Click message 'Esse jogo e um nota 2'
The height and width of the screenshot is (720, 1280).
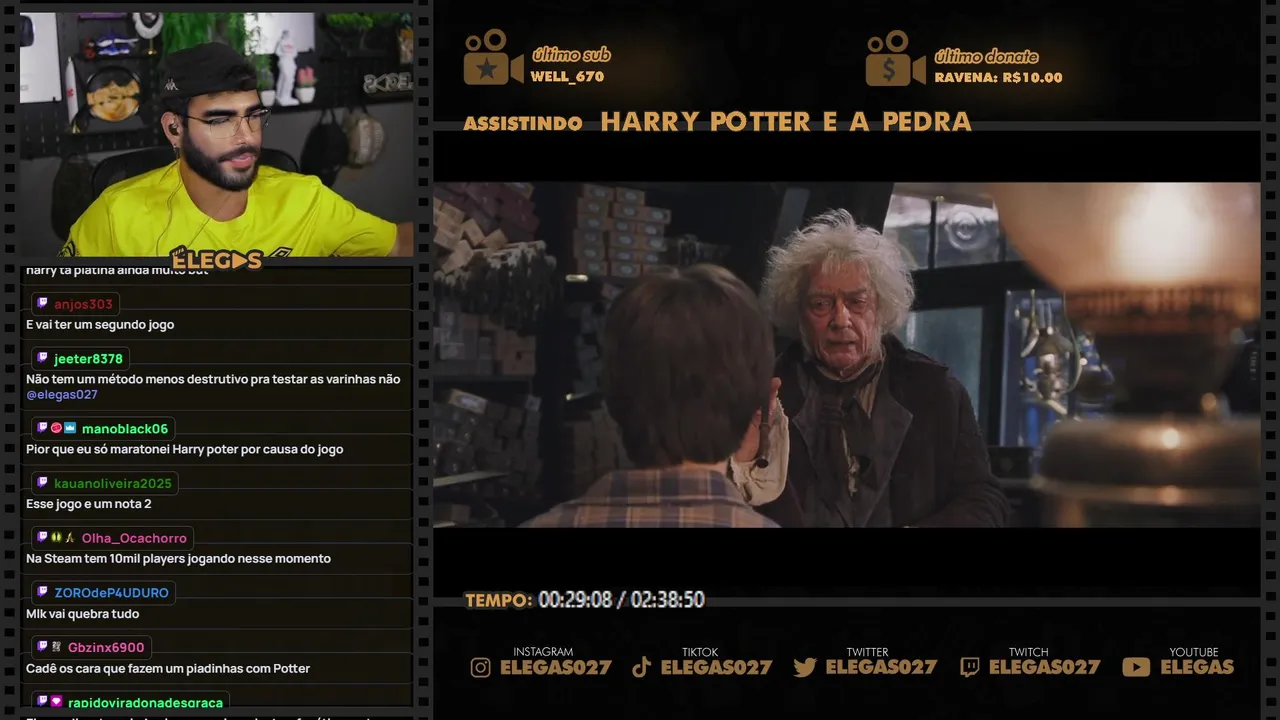(89, 504)
